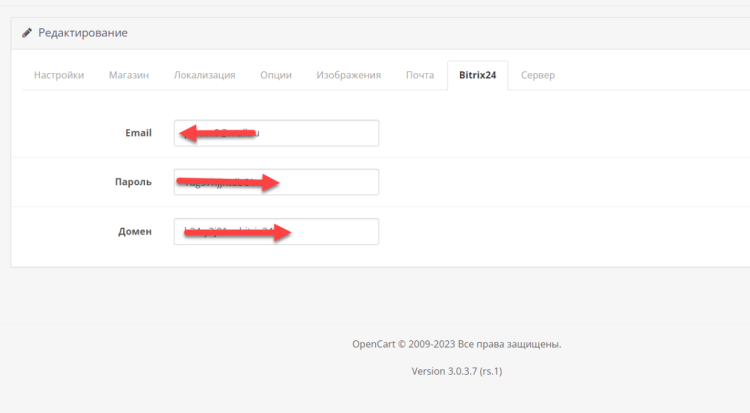Switch to the Настройки tab
Viewport: 750px width, 413px height.
[x=59, y=75]
